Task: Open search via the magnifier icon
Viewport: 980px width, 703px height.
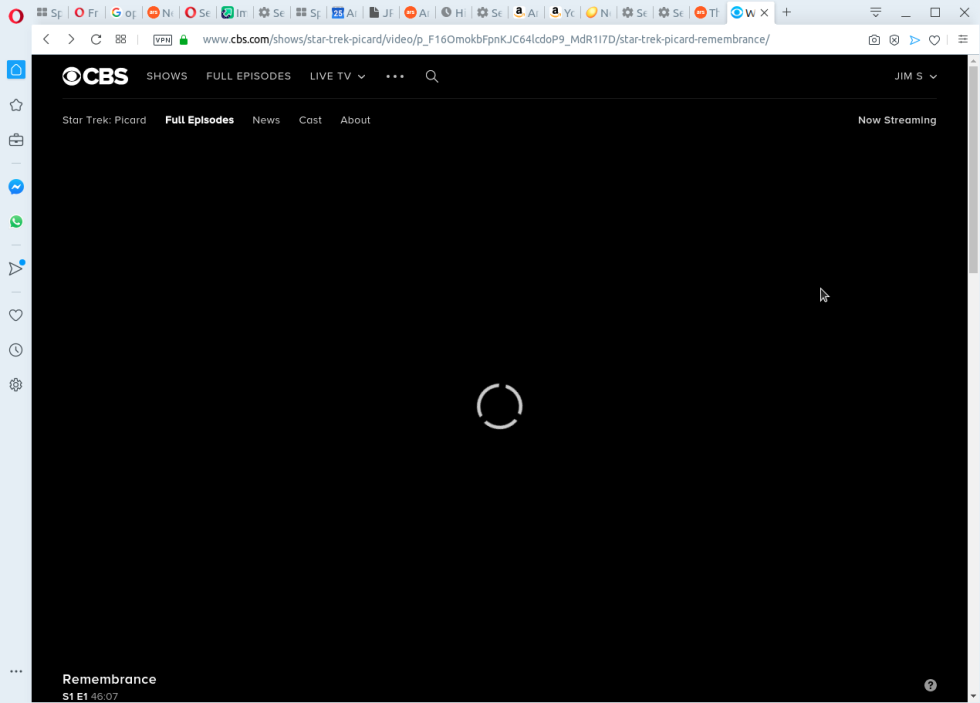Action: tap(431, 76)
